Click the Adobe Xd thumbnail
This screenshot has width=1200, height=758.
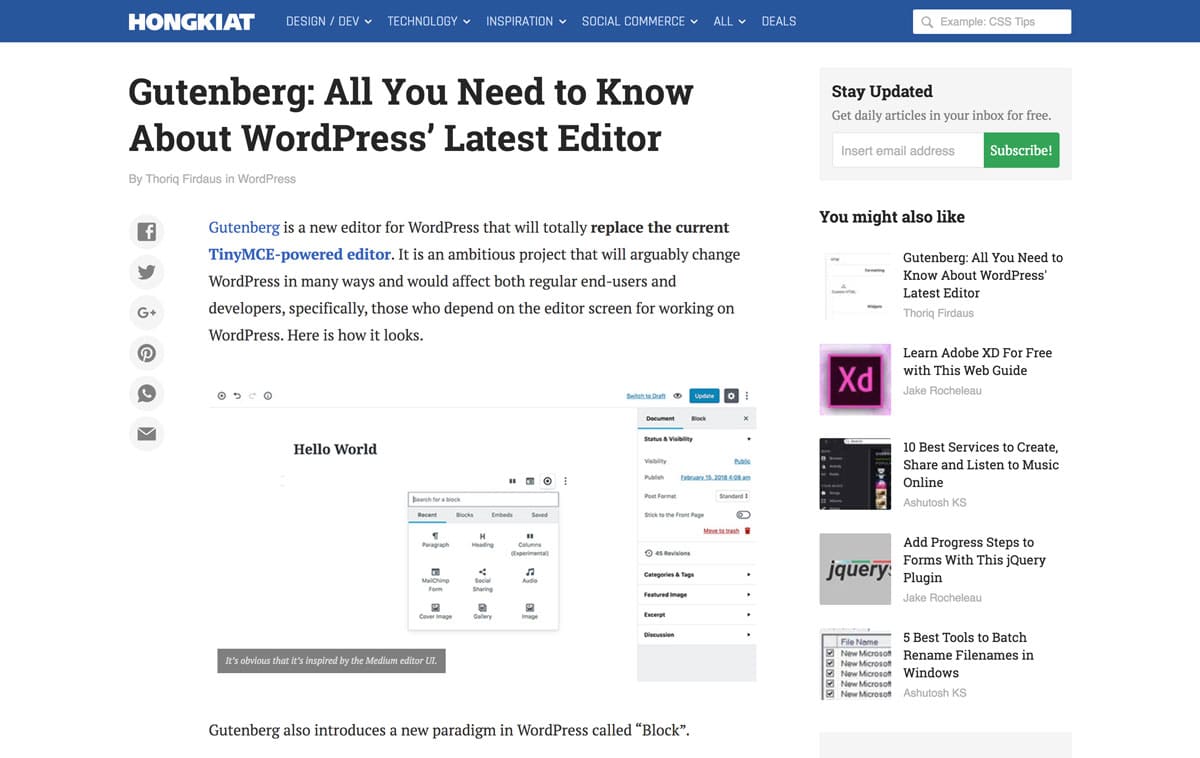coord(855,379)
